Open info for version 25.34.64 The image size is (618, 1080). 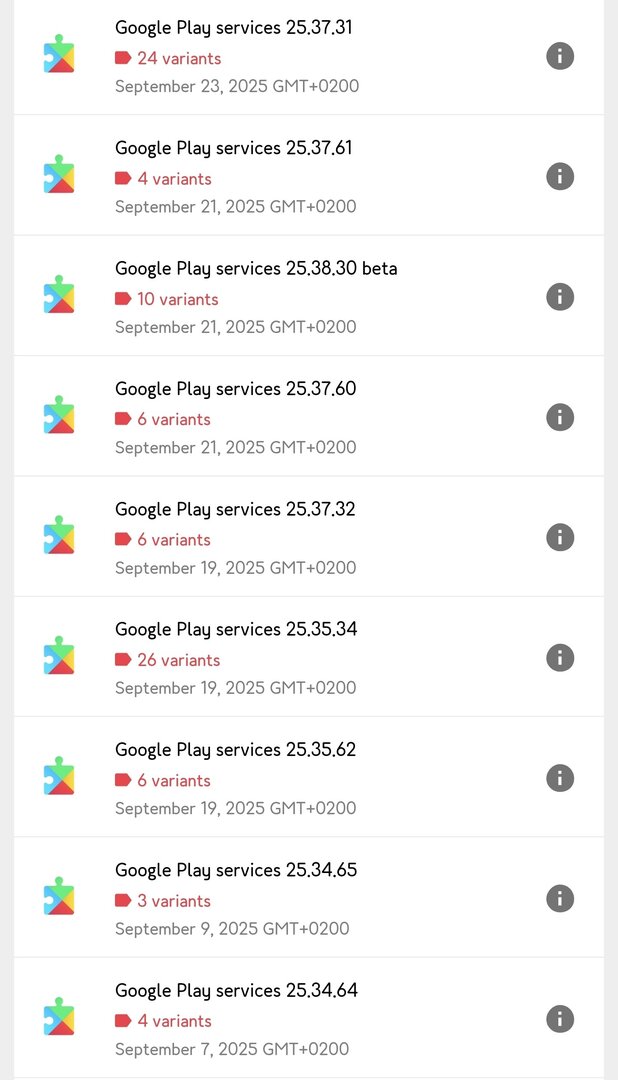pos(560,1018)
